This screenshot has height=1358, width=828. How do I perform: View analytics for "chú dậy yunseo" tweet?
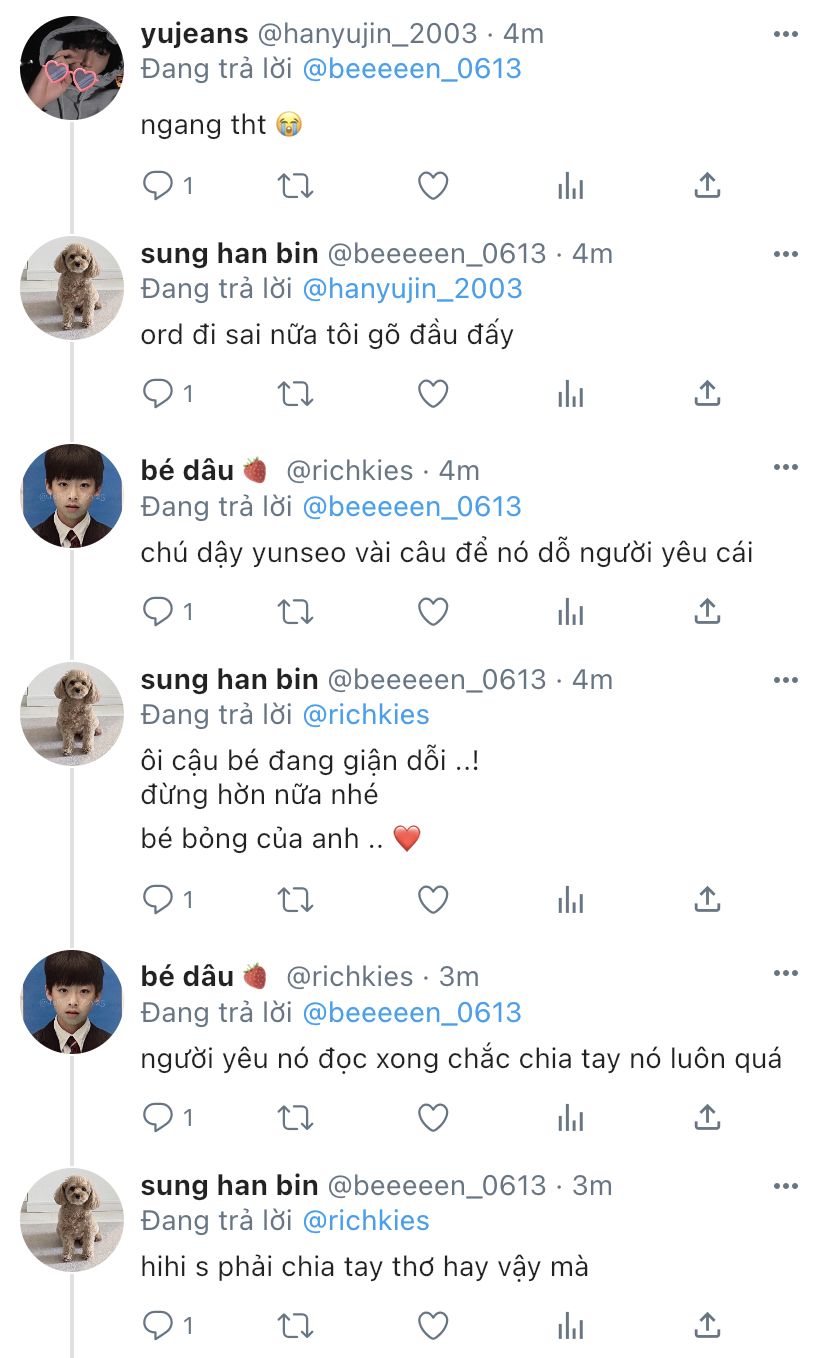pyautogui.click(x=570, y=611)
